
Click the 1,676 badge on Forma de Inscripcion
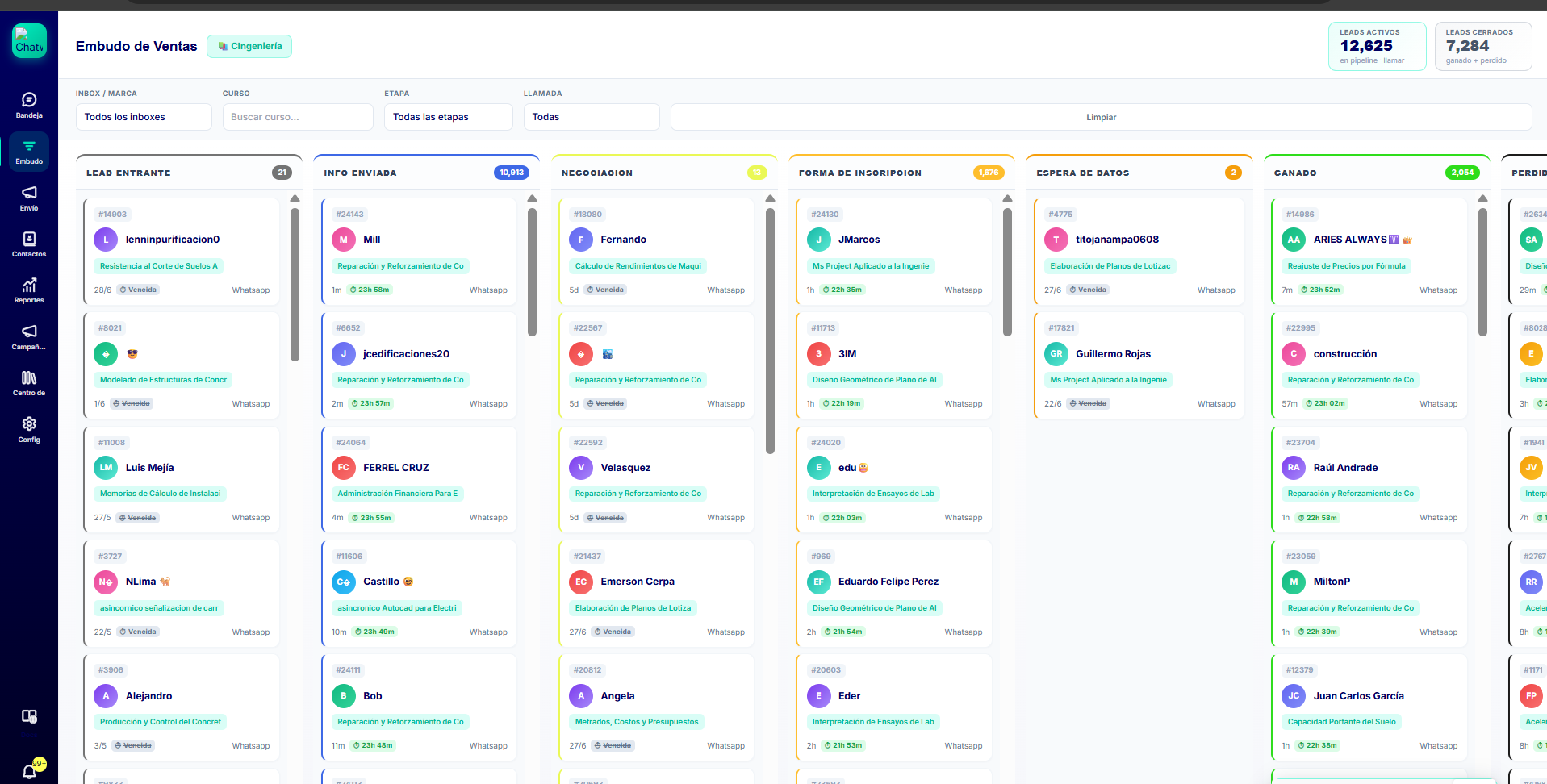coord(989,173)
